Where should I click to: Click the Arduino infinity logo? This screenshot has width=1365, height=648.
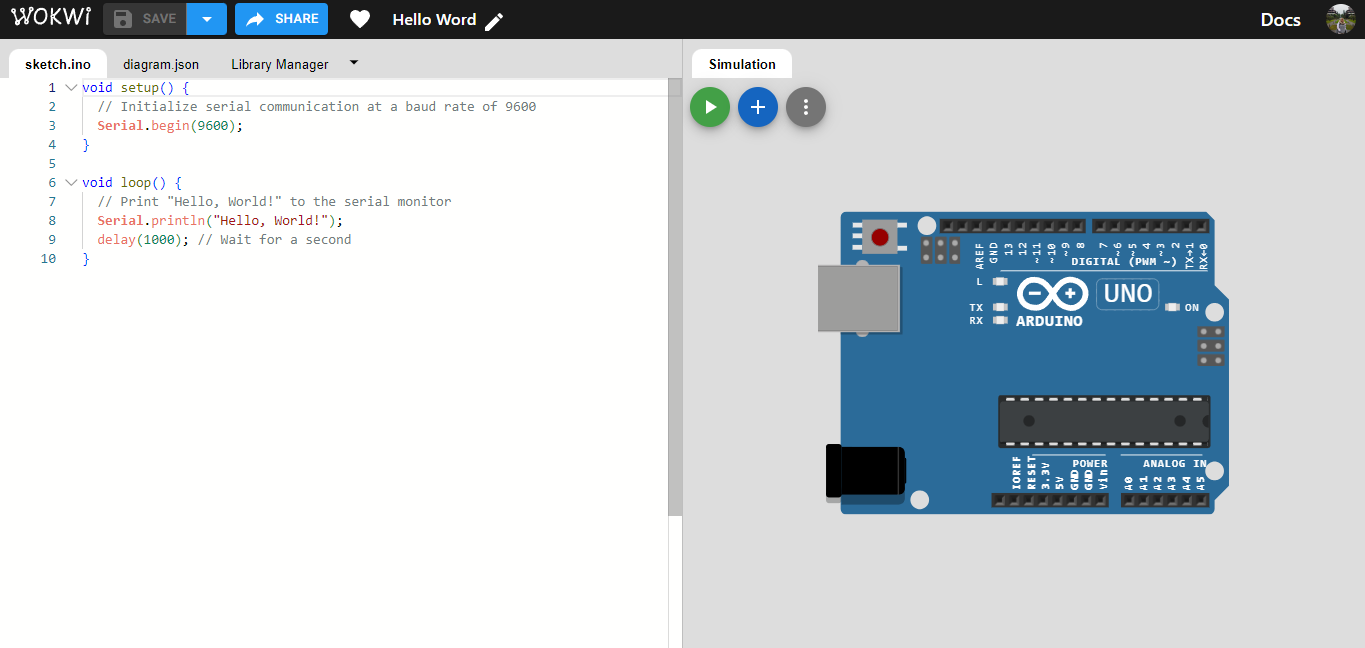[x=1053, y=294]
